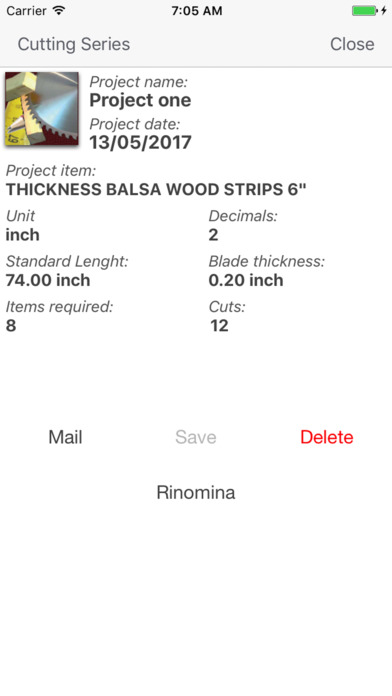Tap the items required value 8
Viewport: 392px width, 696px height.
click(11, 325)
